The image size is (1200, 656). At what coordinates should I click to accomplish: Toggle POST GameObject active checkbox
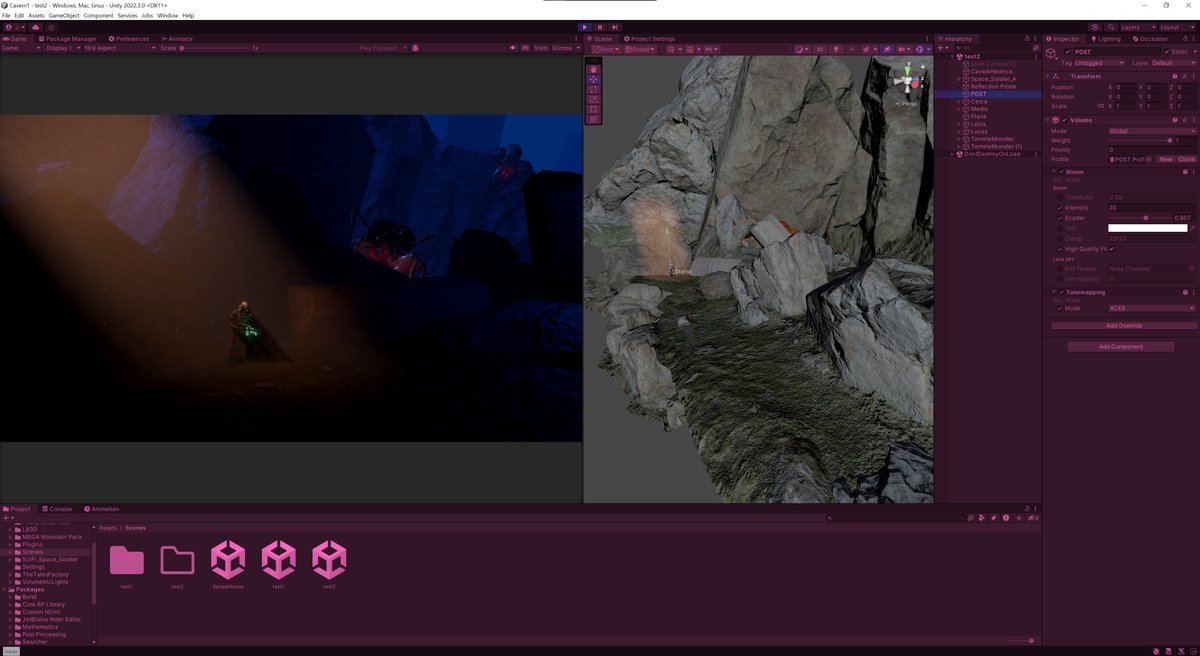[x=1068, y=52]
